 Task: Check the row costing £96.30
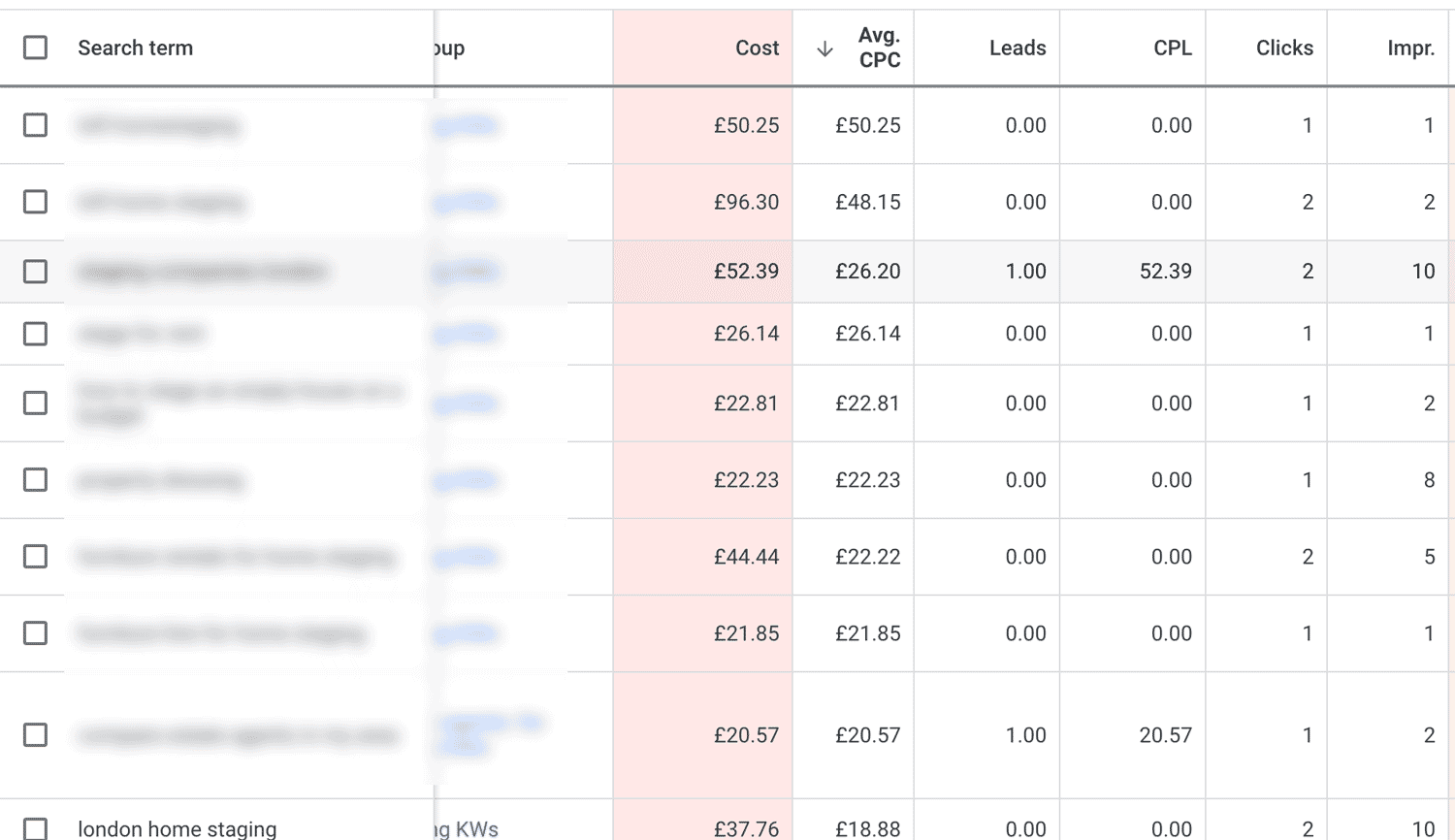click(35, 202)
